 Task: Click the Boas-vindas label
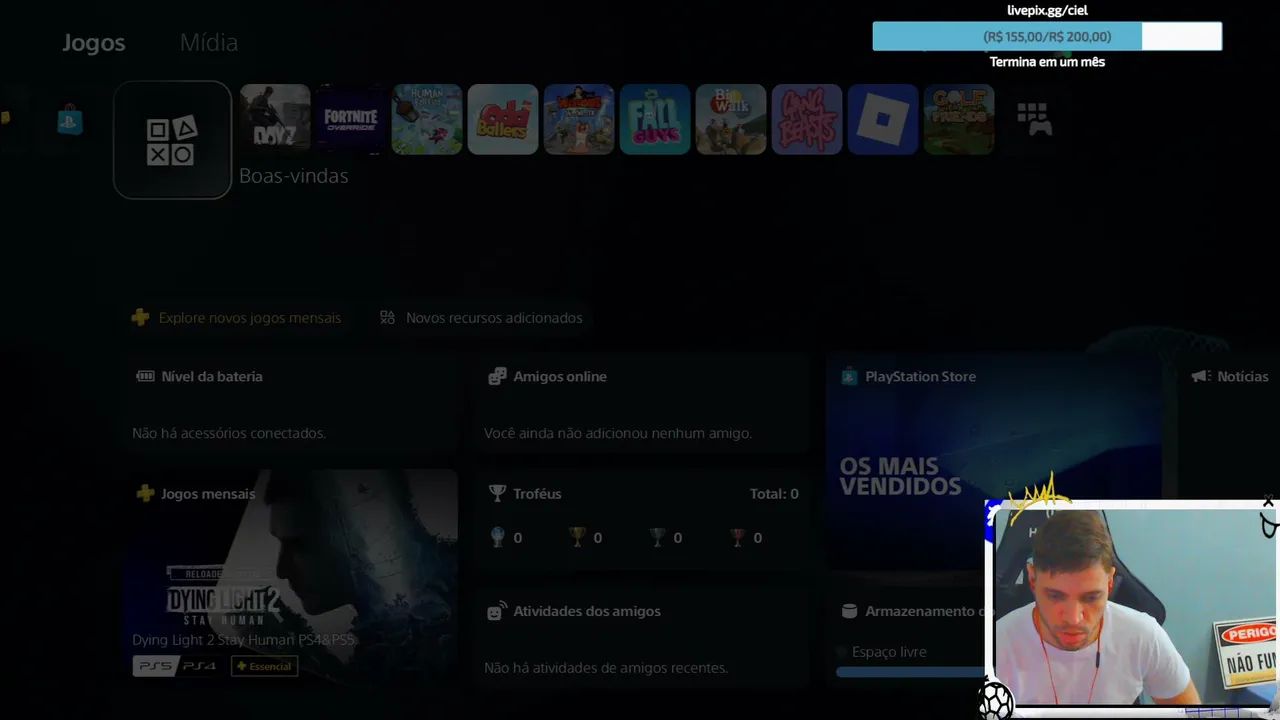[x=294, y=176]
